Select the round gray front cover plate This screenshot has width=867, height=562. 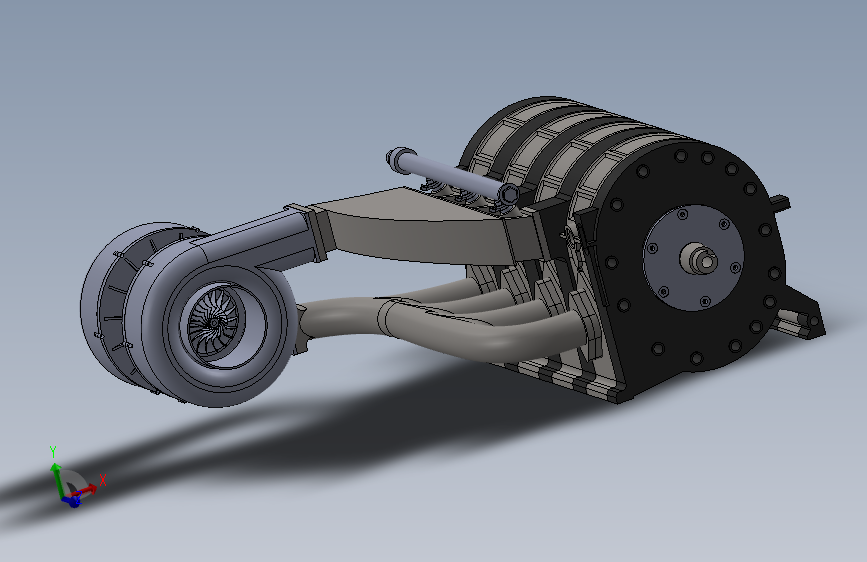click(x=693, y=257)
